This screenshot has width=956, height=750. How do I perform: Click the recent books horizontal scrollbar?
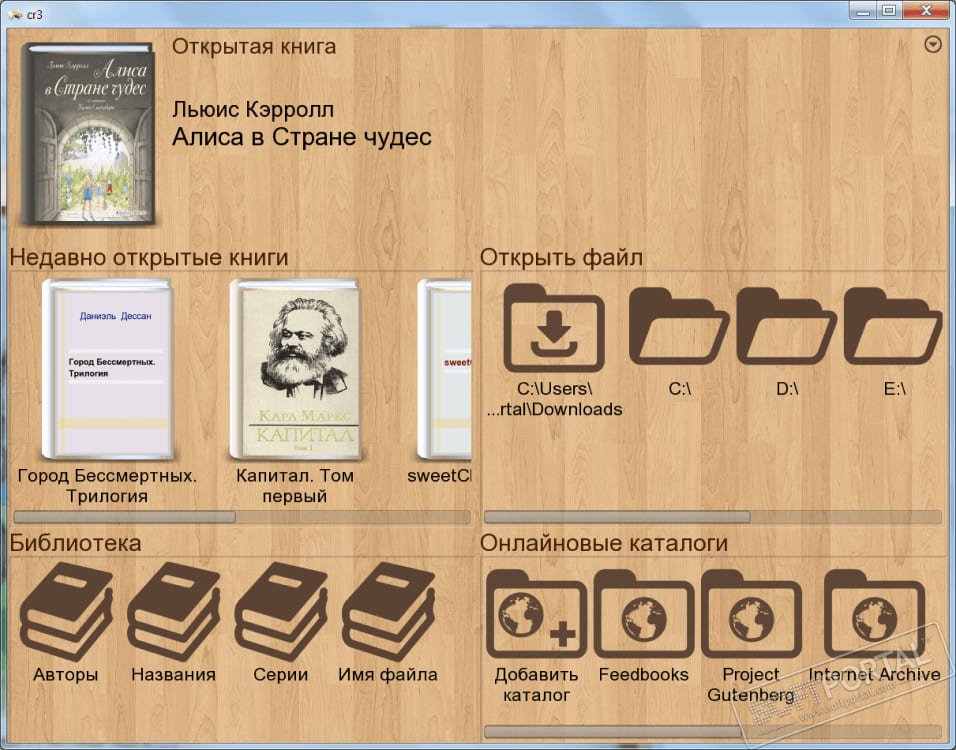click(x=242, y=517)
